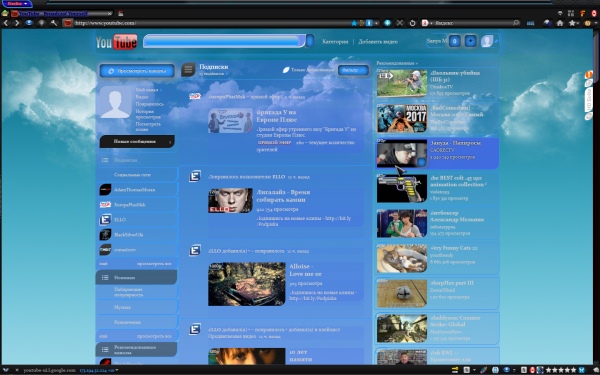
Task: Click into the YouTube search box
Action: click(224, 41)
